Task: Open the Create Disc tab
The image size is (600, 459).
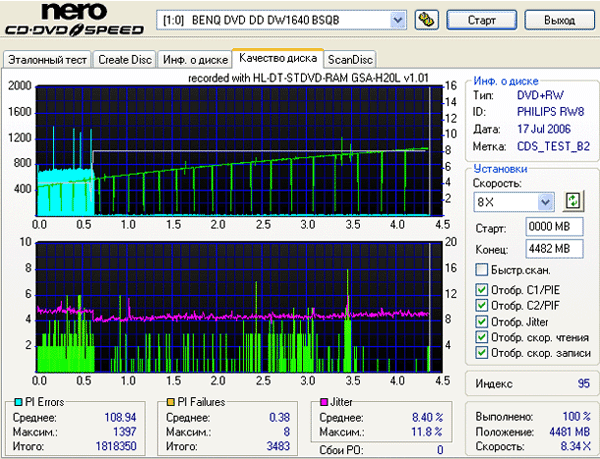Action: (125, 60)
